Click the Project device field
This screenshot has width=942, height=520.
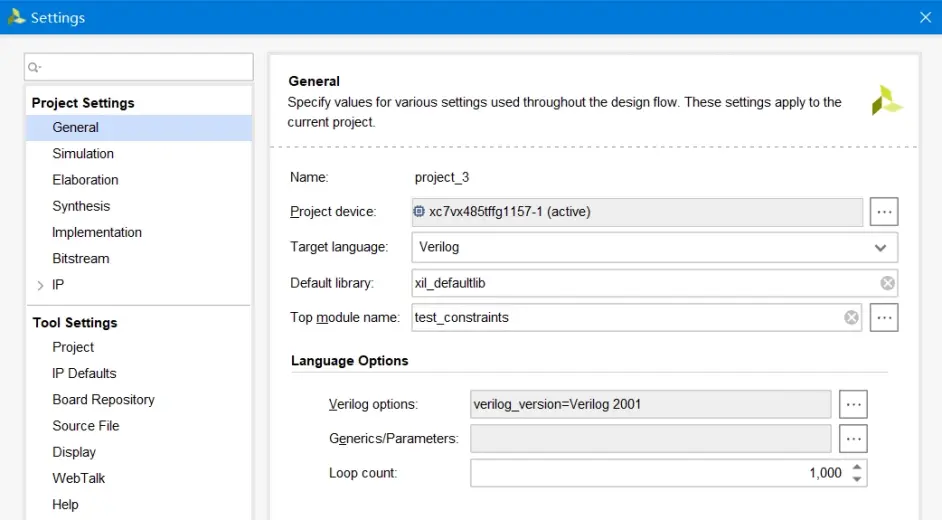tap(637, 212)
